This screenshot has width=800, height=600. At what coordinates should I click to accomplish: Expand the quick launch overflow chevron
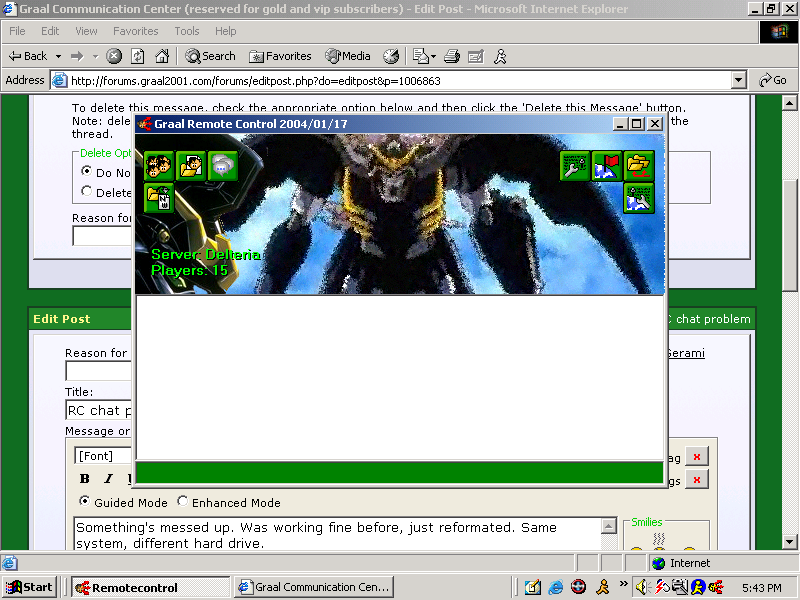coord(623,583)
